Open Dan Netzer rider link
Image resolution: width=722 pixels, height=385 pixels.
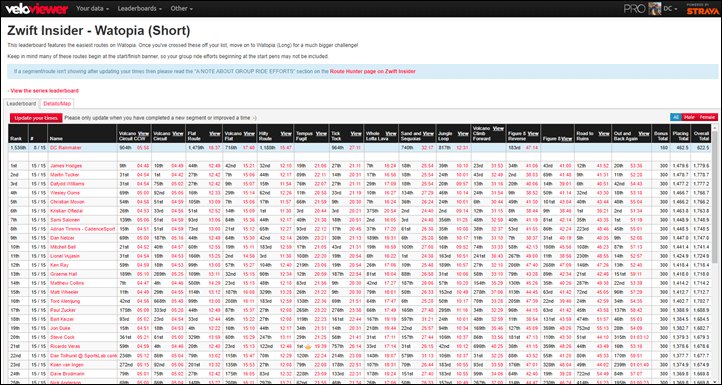(63, 237)
